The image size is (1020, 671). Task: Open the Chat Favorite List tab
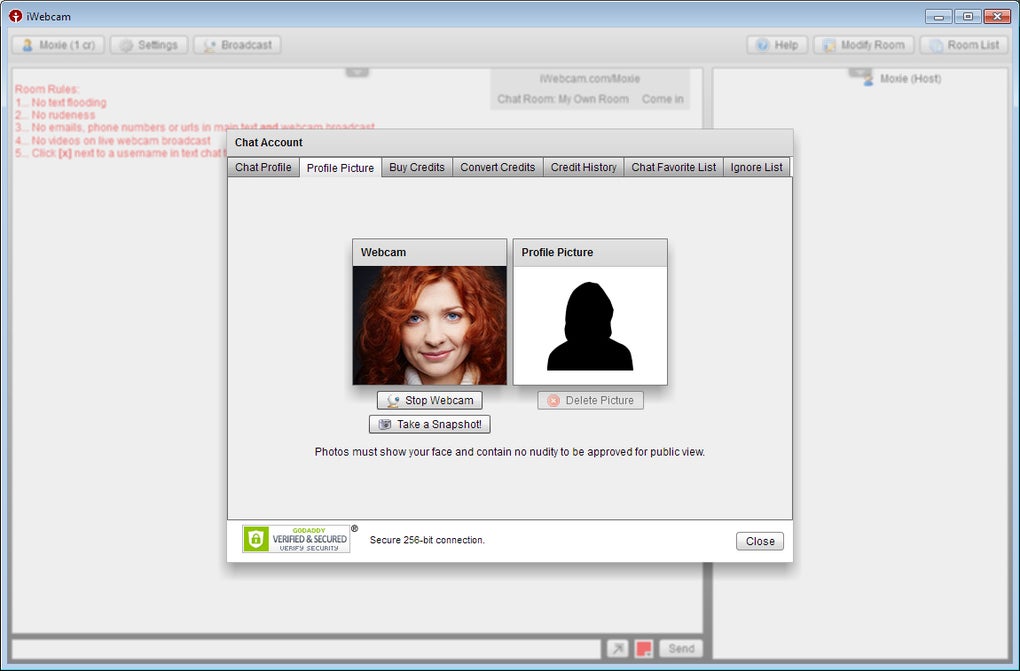673,167
